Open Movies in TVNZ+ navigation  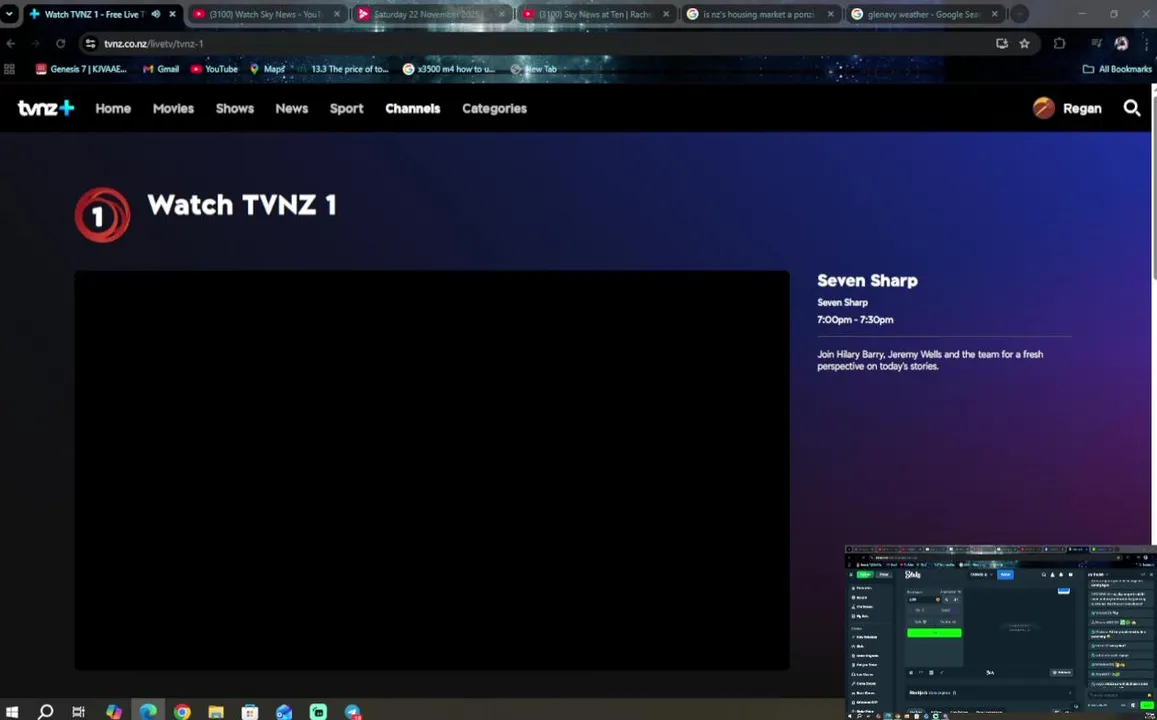tap(173, 108)
